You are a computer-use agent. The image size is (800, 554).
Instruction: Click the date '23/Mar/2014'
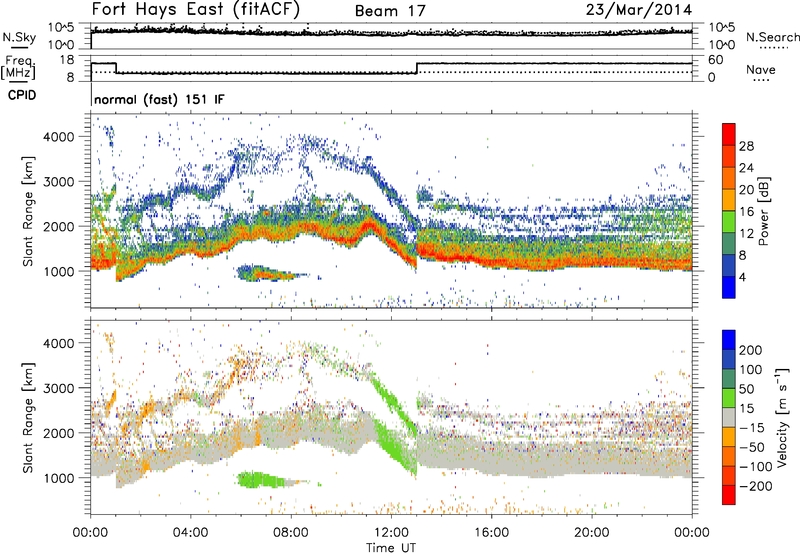(639, 9)
